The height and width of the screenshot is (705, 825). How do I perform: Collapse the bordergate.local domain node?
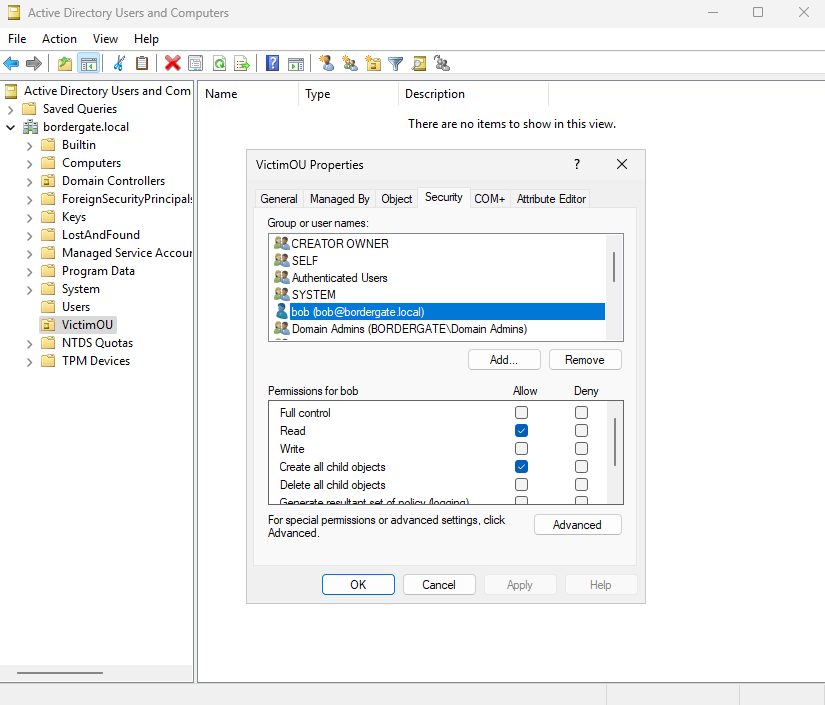(11, 127)
